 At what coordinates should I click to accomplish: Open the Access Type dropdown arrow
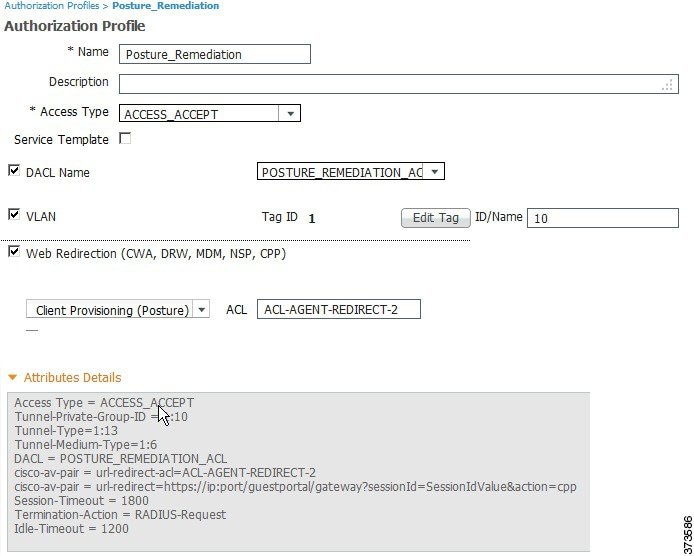[x=290, y=113]
